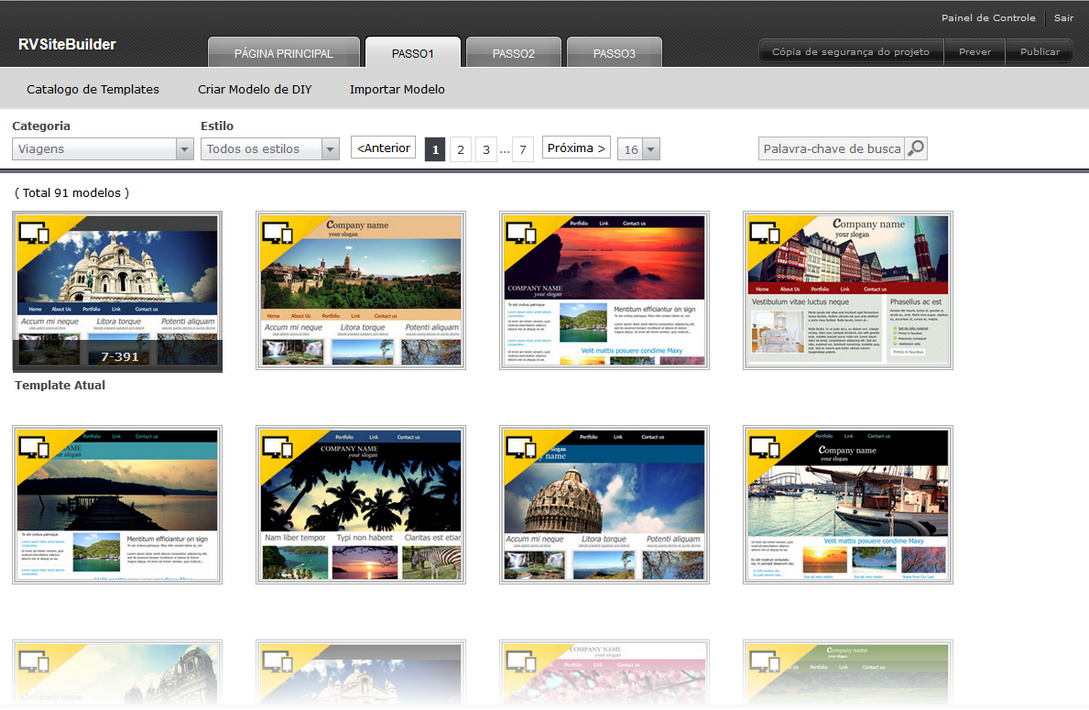Image resolution: width=1089 pixels, height=710 pixels.
Task: Open the Categoria dropdown showing Viagens
Action: (102, 149)
